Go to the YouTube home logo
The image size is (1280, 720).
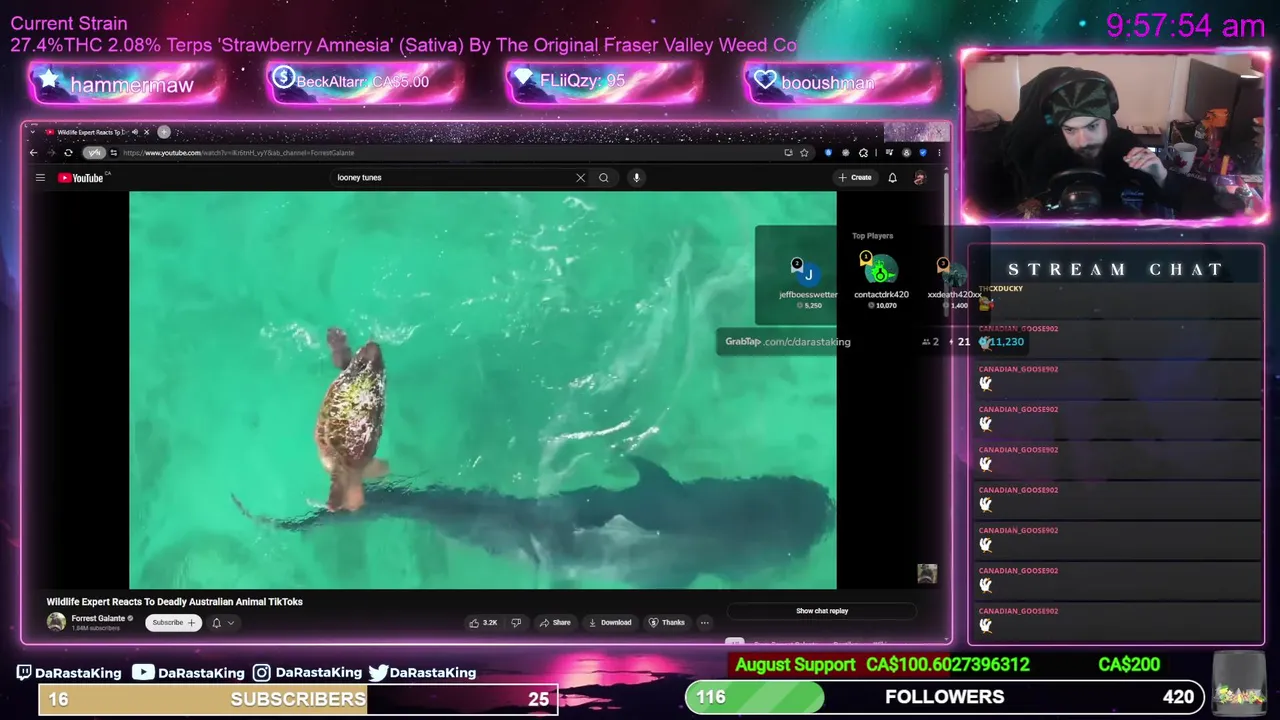(81, 178)
